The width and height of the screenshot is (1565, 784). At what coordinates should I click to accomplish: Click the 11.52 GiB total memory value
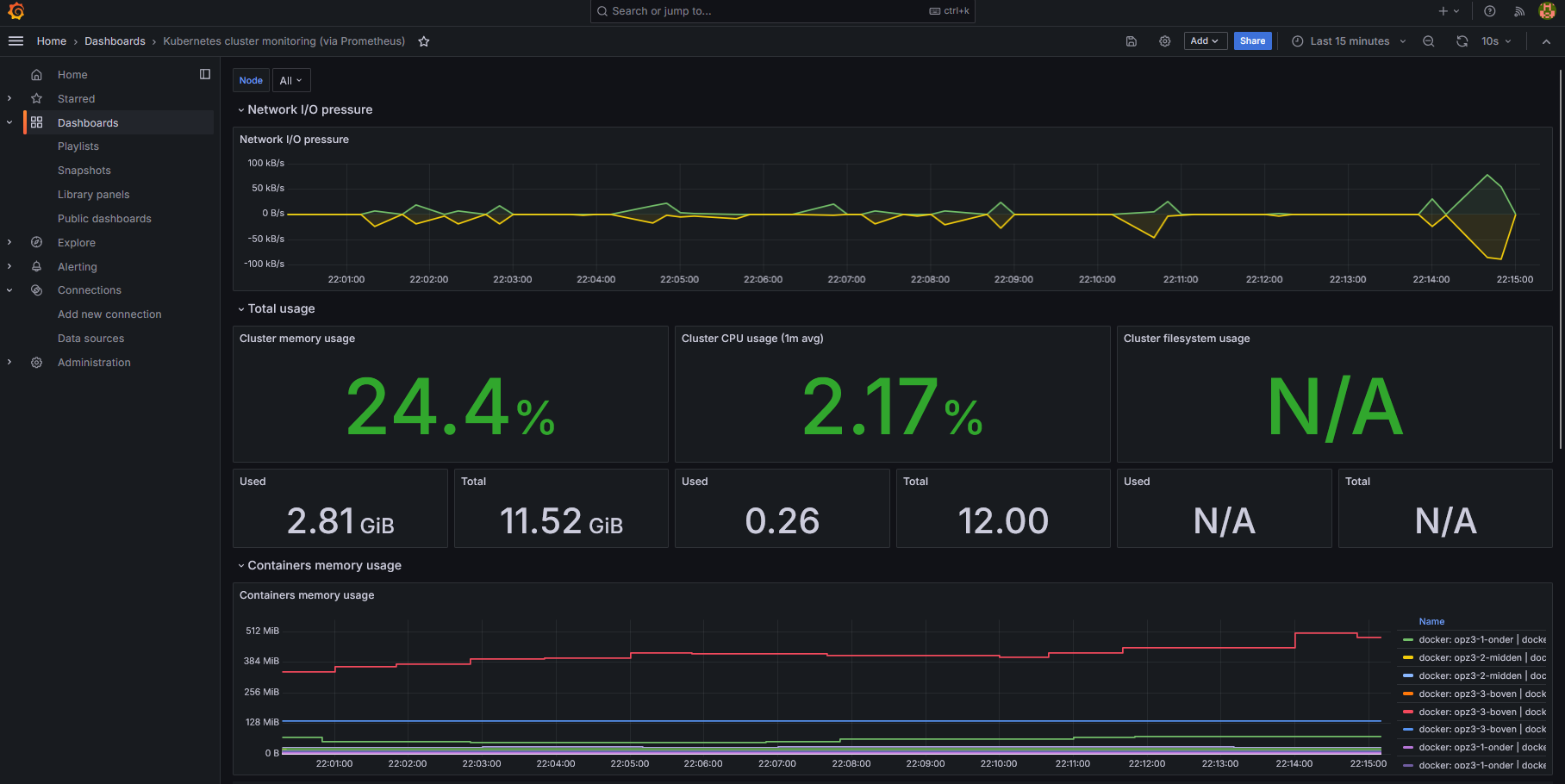pos(561,521)
